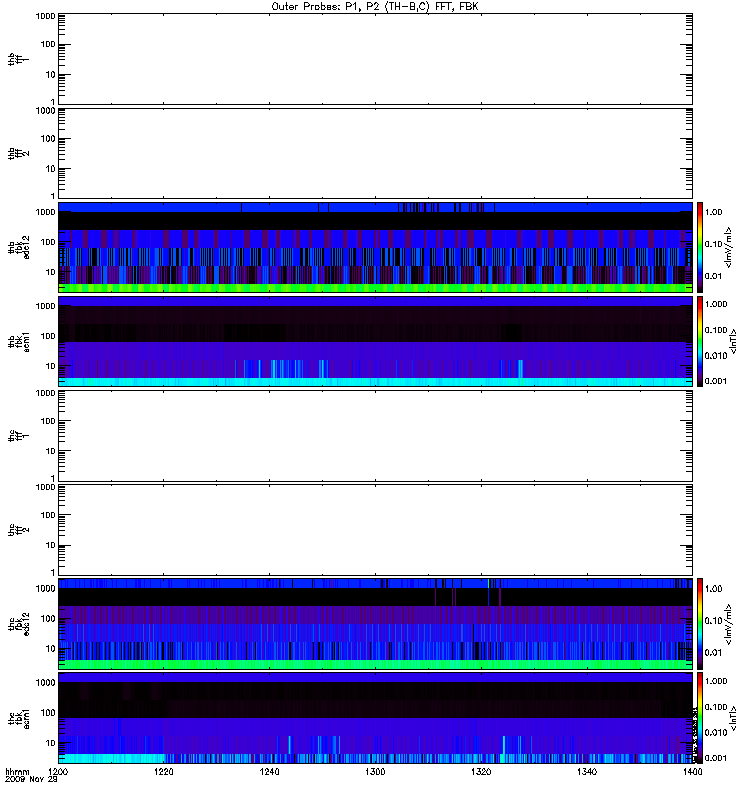Screen dimensions: 750x800
Task: Click the 'thb fbk edc12' y-axis label
Action: (x=18, y=247)
